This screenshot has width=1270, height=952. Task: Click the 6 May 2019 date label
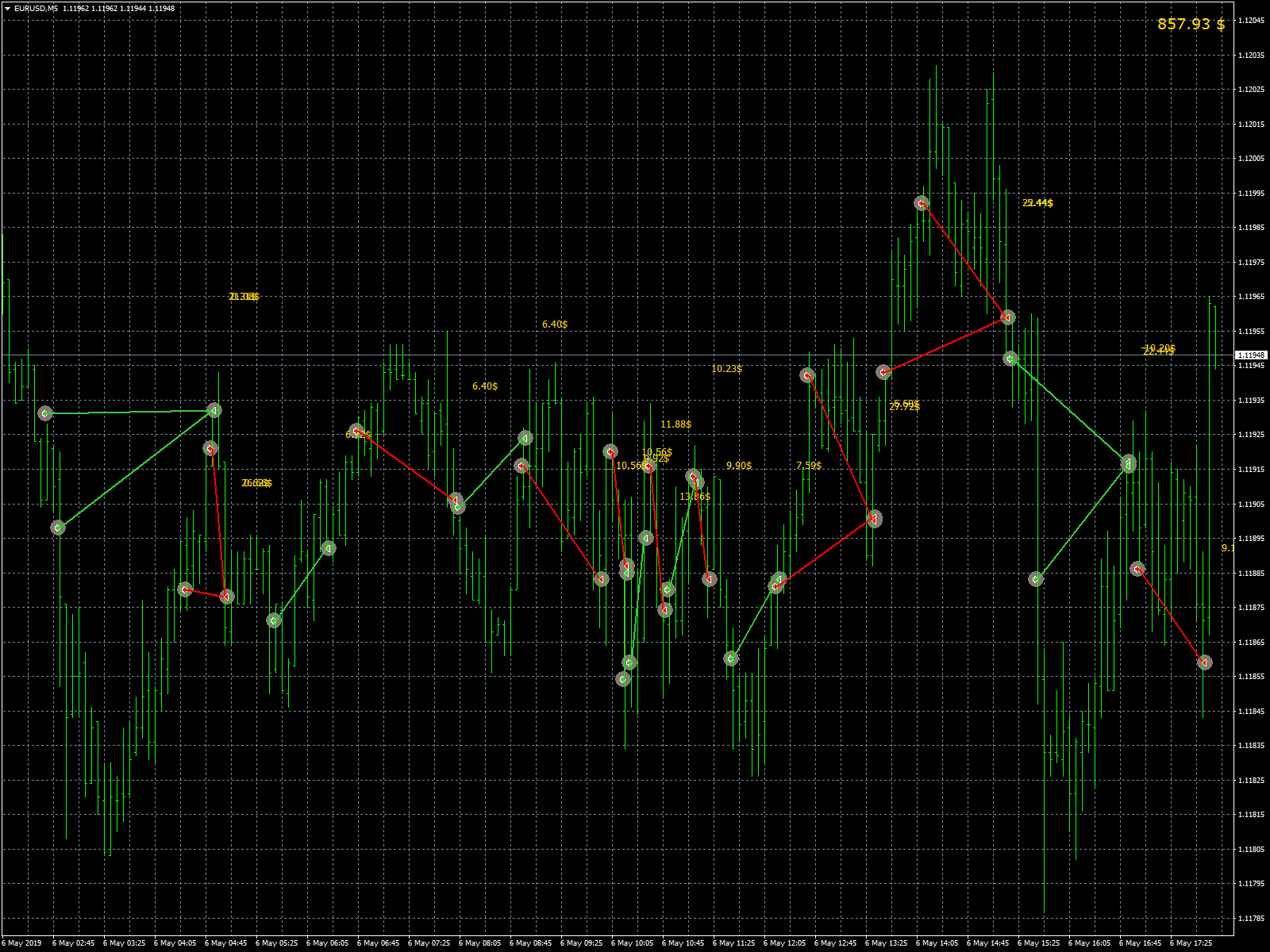click(22, 943)
